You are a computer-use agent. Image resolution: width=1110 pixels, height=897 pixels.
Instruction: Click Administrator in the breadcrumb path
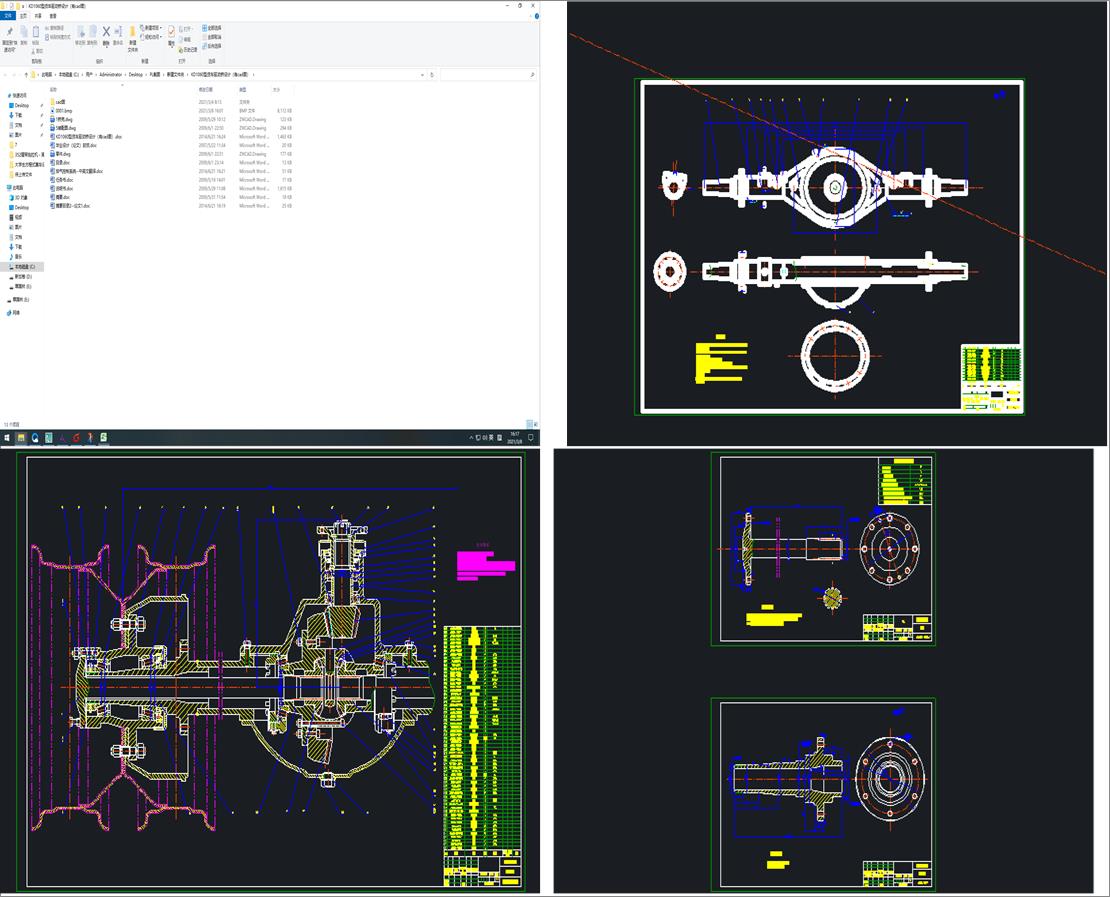pos(110,74)
